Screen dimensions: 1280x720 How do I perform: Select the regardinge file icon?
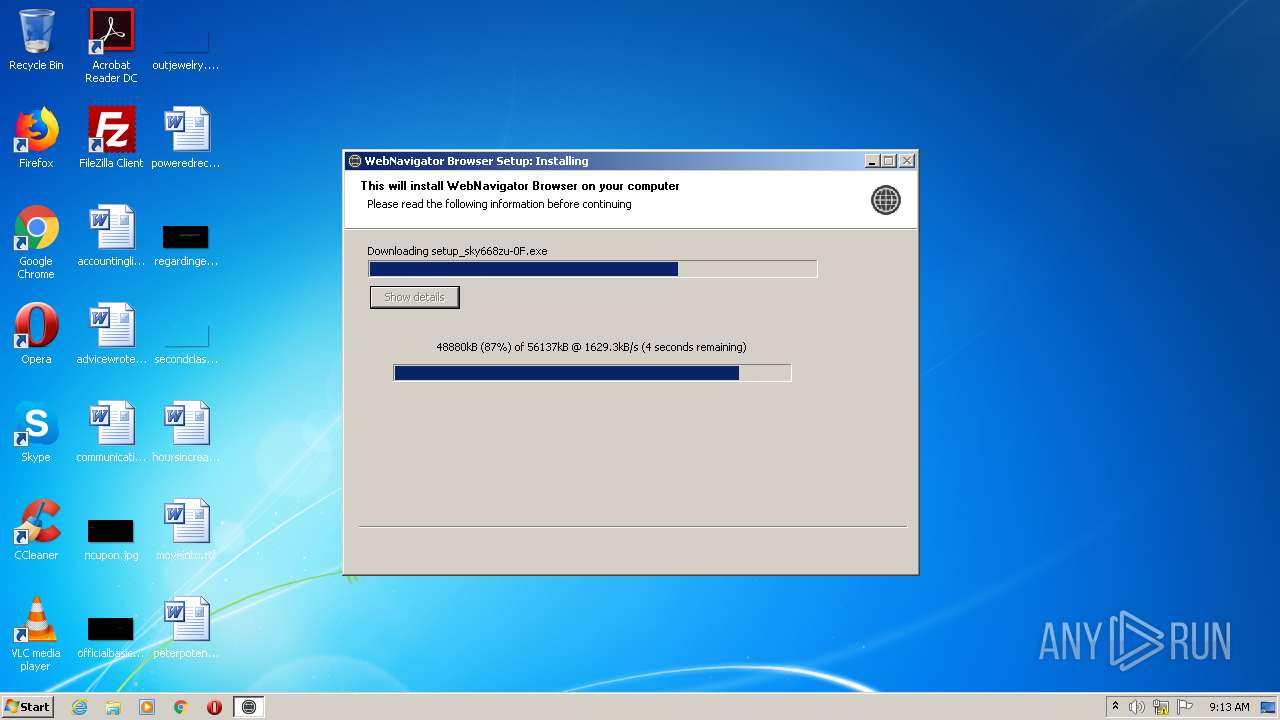[x=186, y=246]
